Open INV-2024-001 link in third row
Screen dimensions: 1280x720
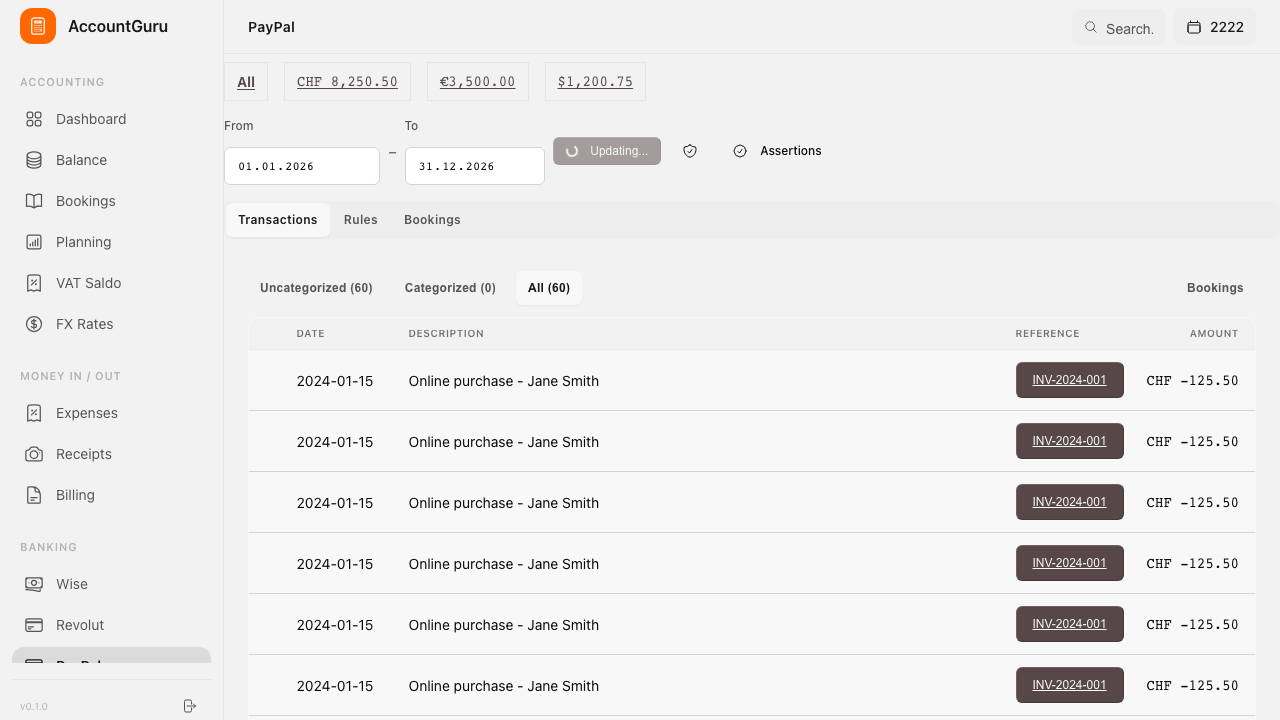tap(1070, 502)
